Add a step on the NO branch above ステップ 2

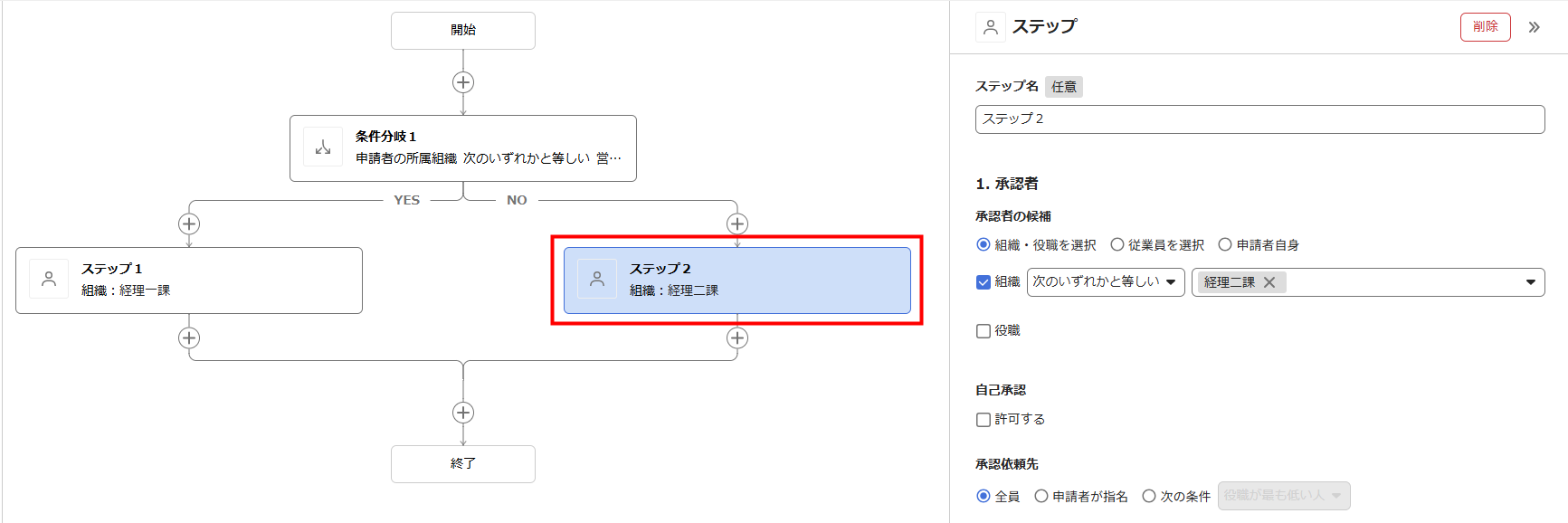(737, 223)
